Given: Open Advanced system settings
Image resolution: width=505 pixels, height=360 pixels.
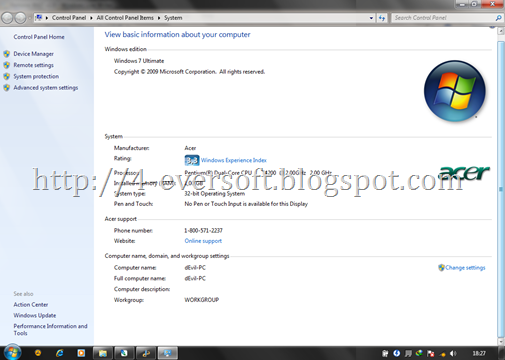Looking at the screenshot, I should pyautogui.click(x=46, y=88).
